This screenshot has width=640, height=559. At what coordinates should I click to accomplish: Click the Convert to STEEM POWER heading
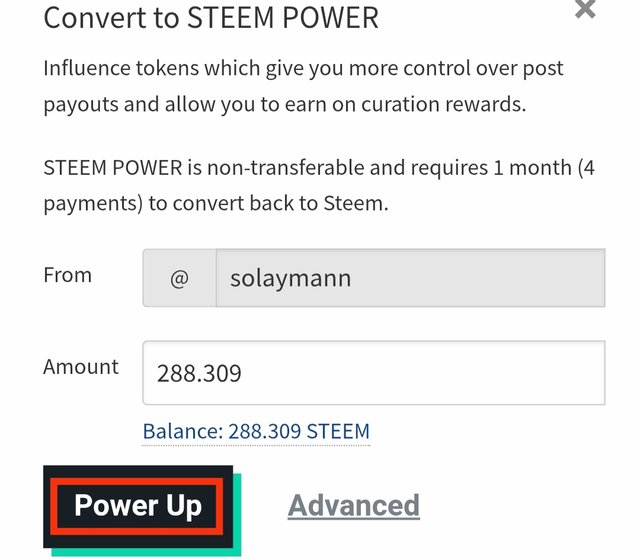[211, 18]
